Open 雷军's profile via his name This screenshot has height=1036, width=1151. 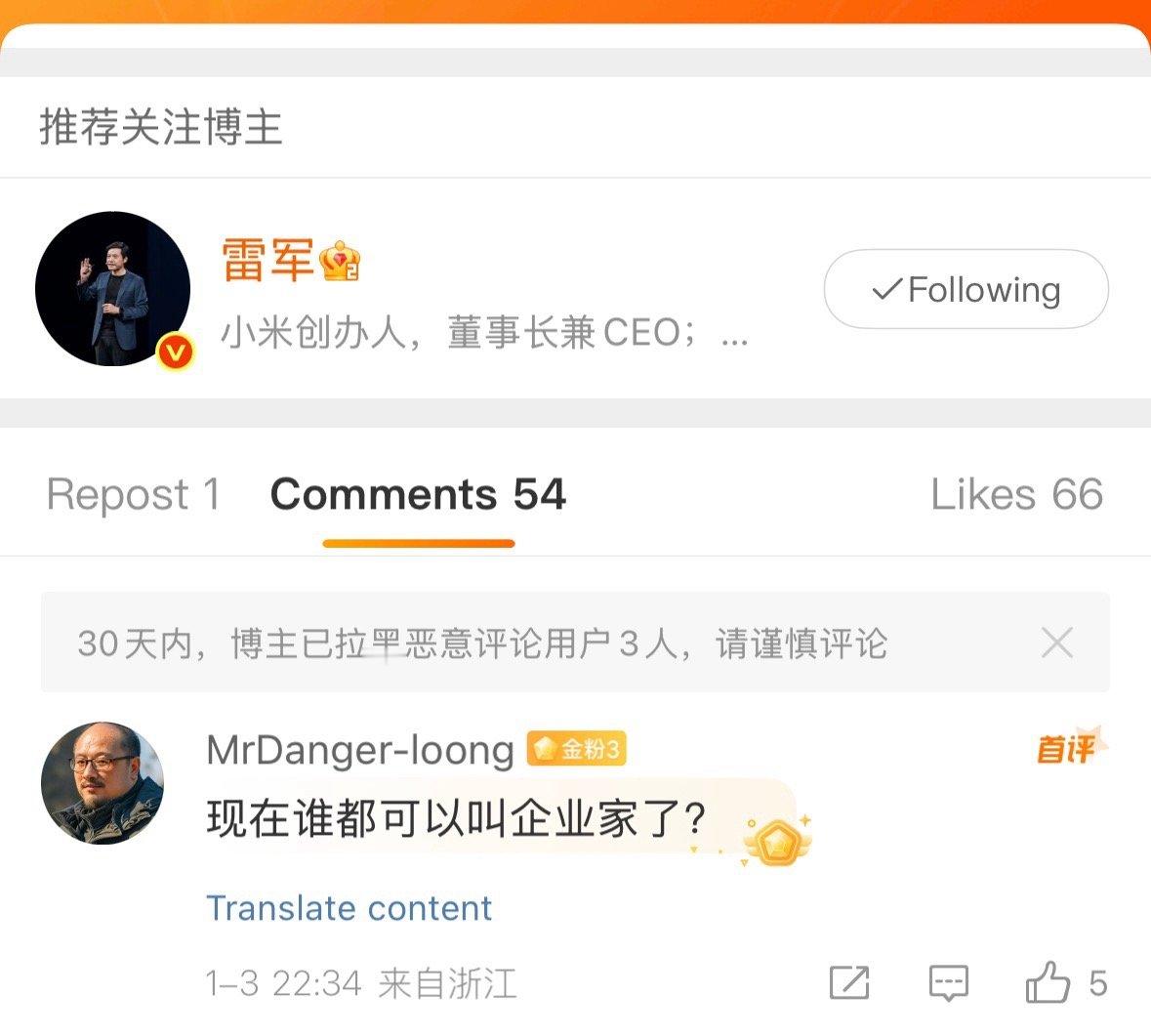[267, 260]
